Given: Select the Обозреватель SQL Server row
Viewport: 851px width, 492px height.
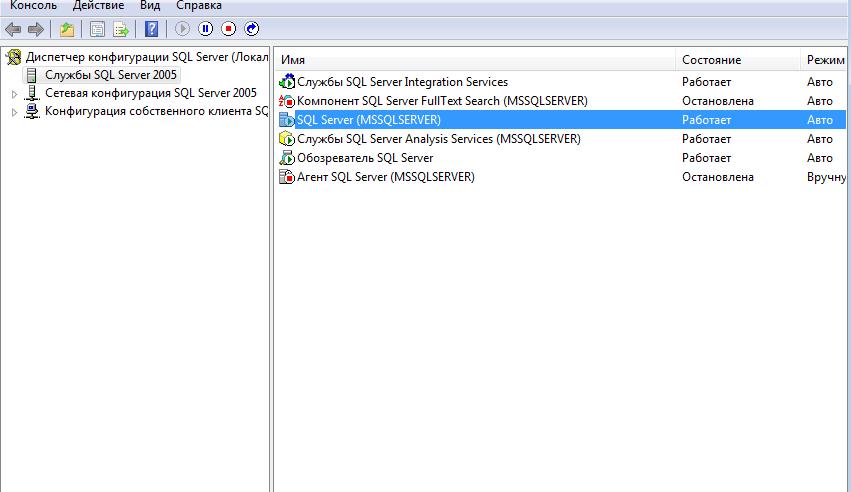Looking at the screenshot, I should tap(561, 158).
